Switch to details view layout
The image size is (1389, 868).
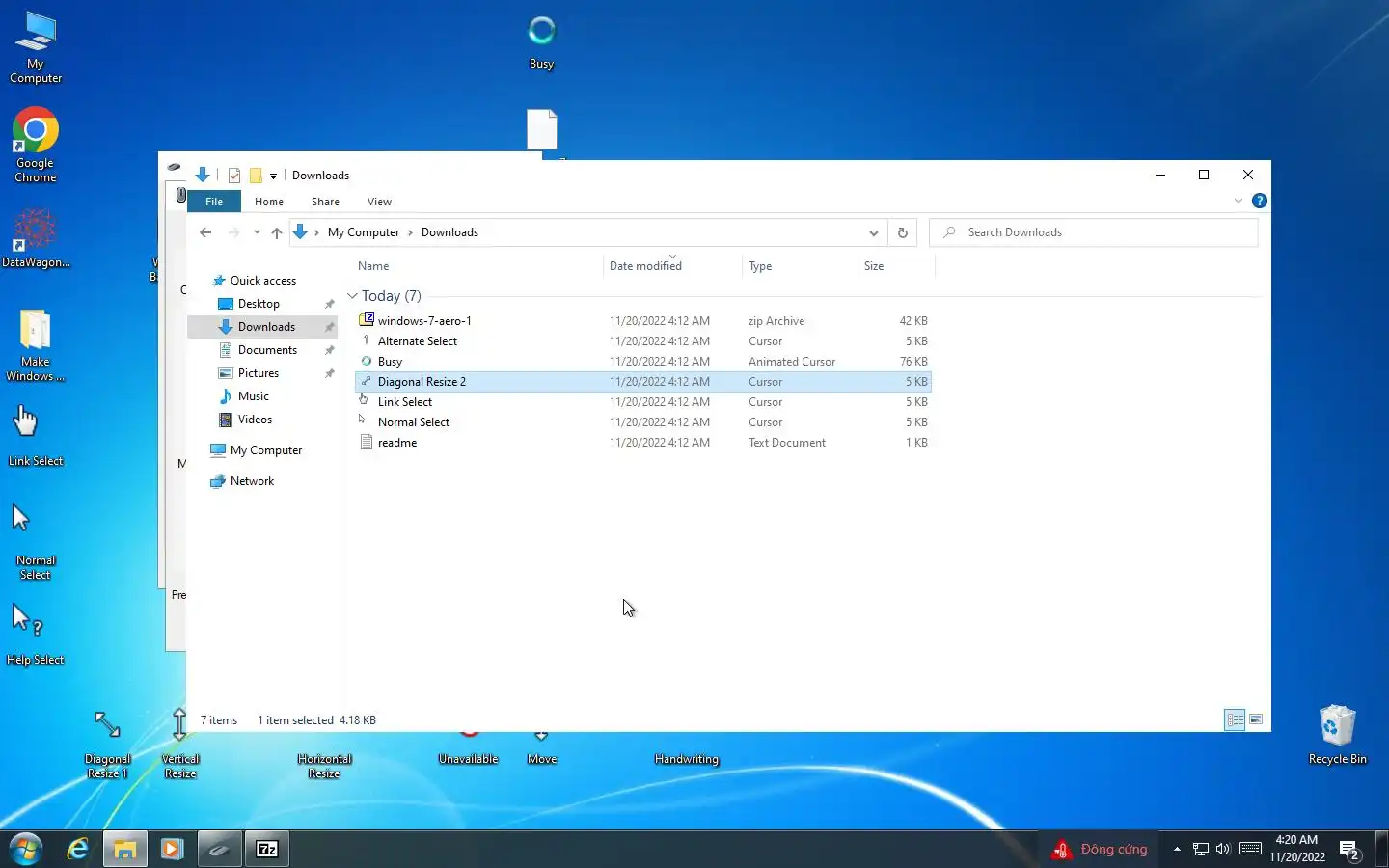(1235, 719)
